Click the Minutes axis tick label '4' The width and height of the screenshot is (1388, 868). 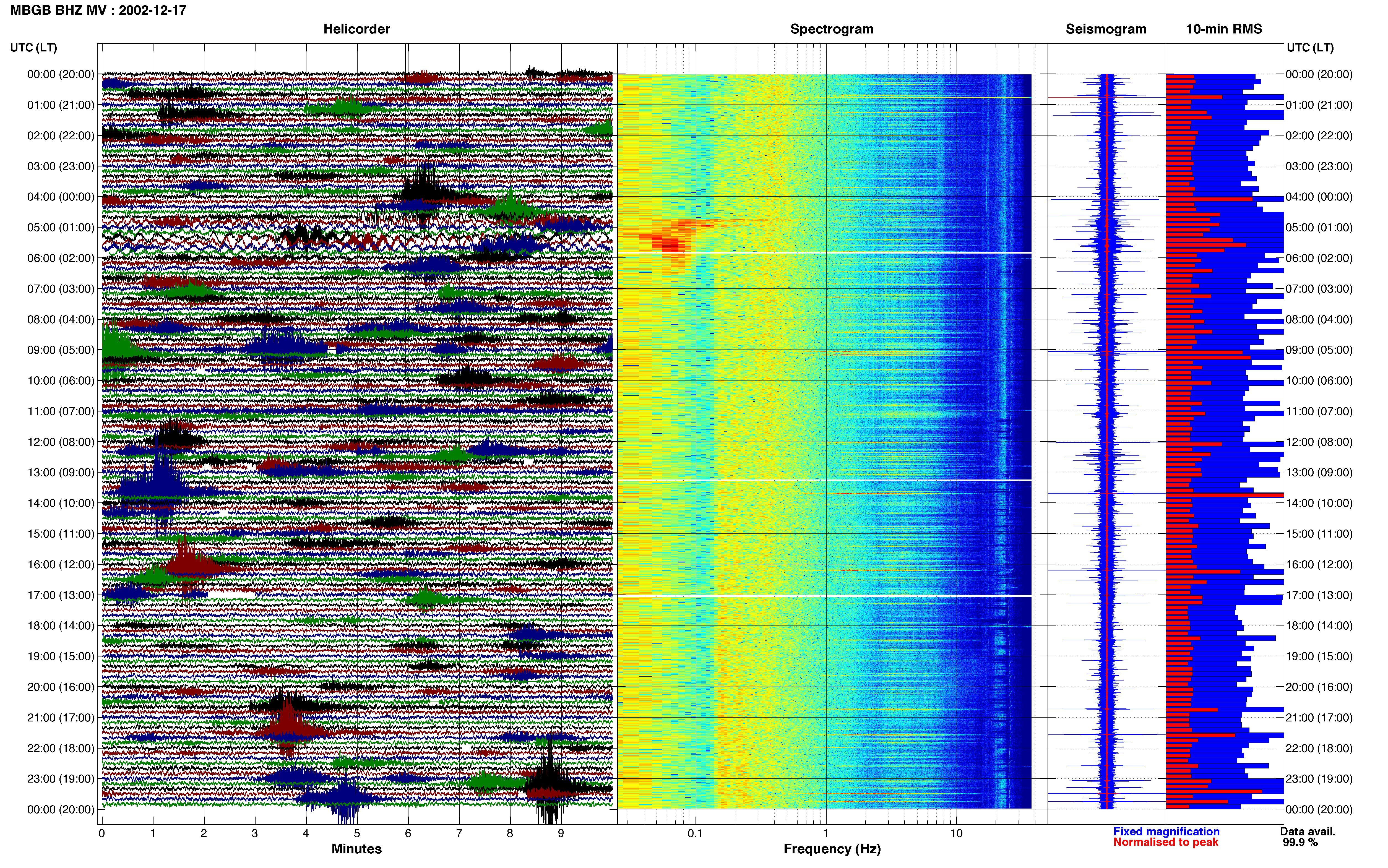(x=306, y=833)
